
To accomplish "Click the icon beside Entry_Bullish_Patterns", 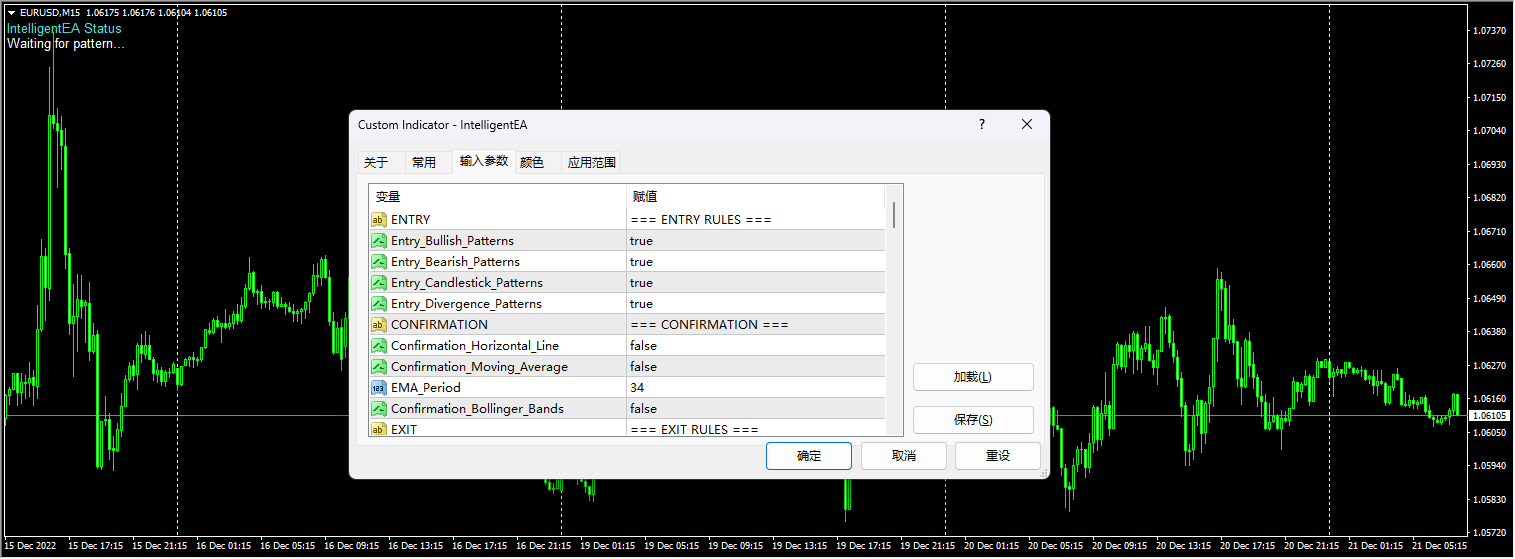I will [x=379, y=241].
